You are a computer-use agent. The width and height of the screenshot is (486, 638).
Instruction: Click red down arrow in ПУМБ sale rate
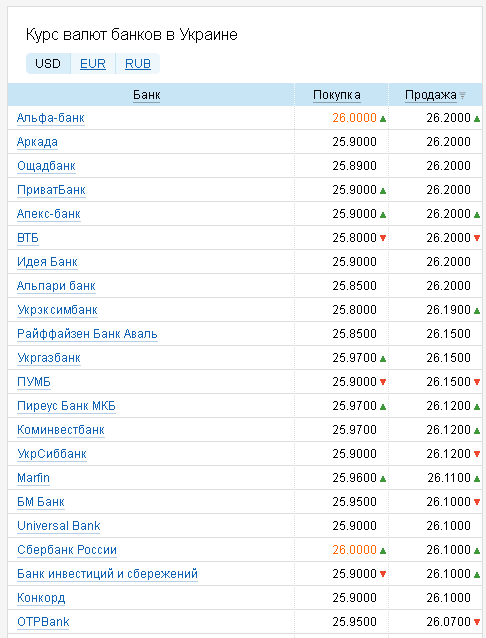(x=477, y=382)
